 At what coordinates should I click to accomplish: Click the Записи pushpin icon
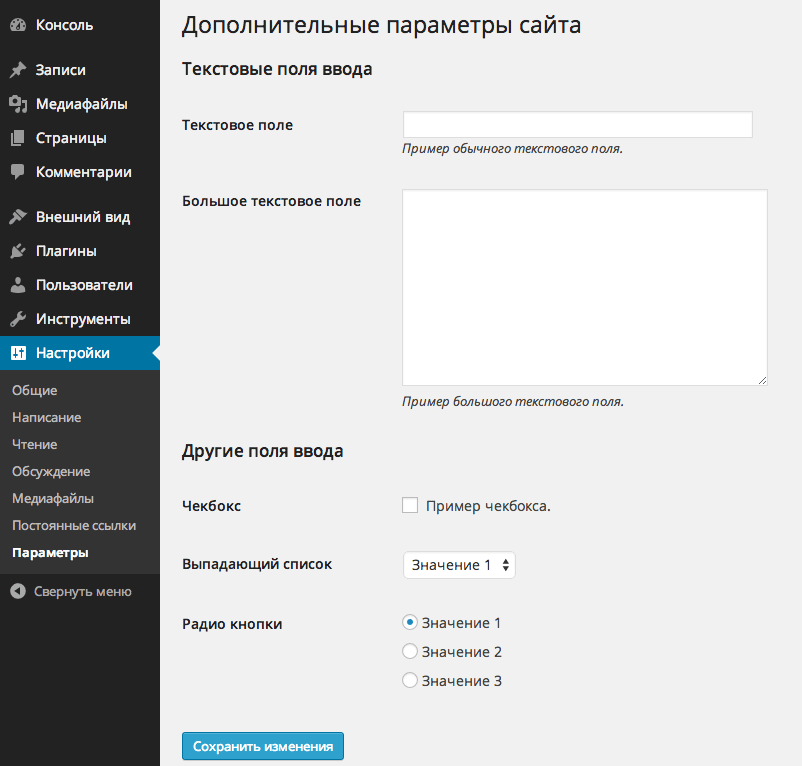(18, 70)
